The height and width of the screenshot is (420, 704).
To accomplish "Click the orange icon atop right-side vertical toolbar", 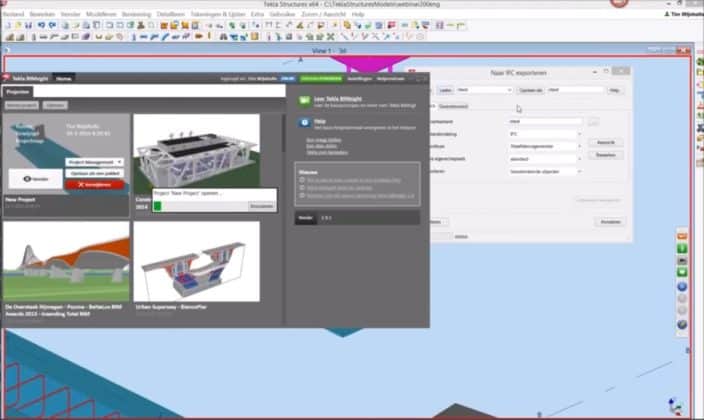I will [x=682, y=236].
